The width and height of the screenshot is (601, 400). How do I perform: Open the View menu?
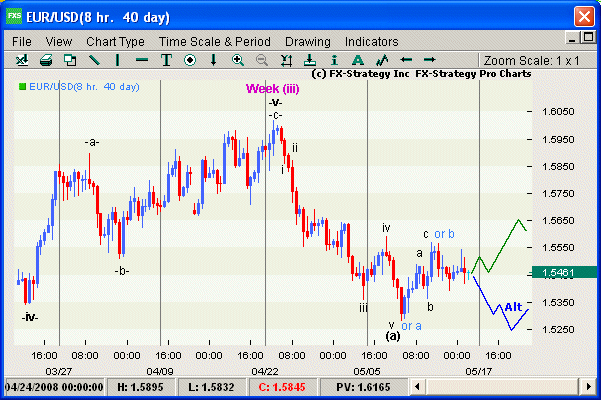point(59,41)
